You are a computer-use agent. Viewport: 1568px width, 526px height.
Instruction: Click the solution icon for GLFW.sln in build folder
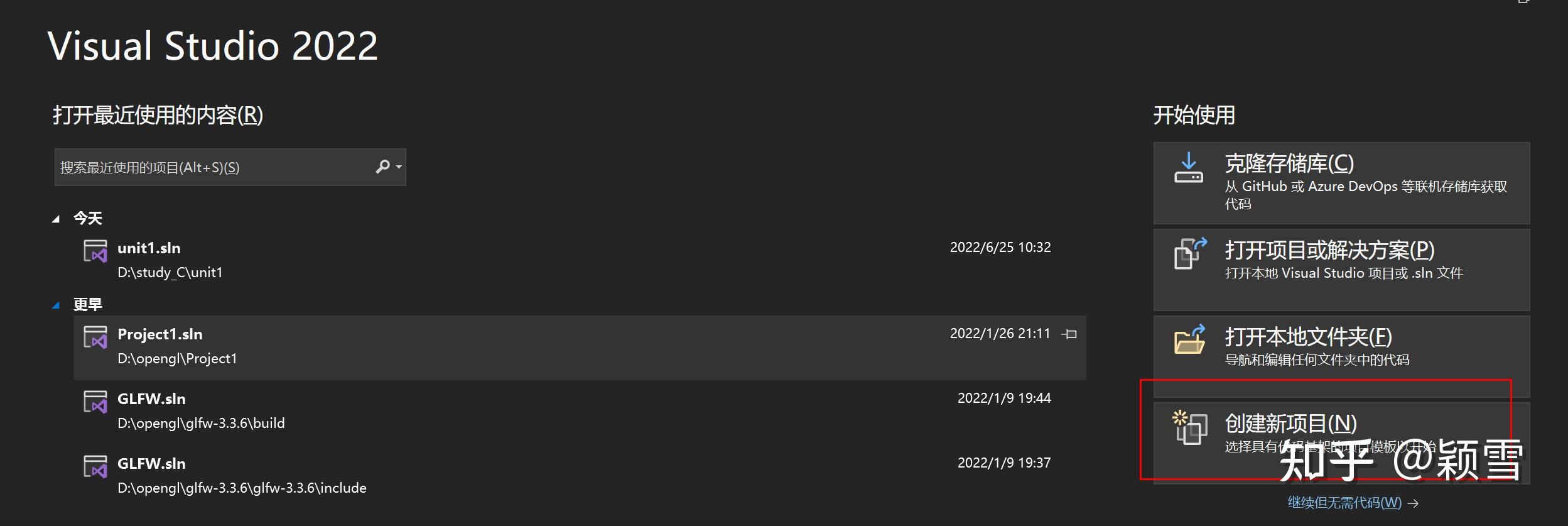95,402
